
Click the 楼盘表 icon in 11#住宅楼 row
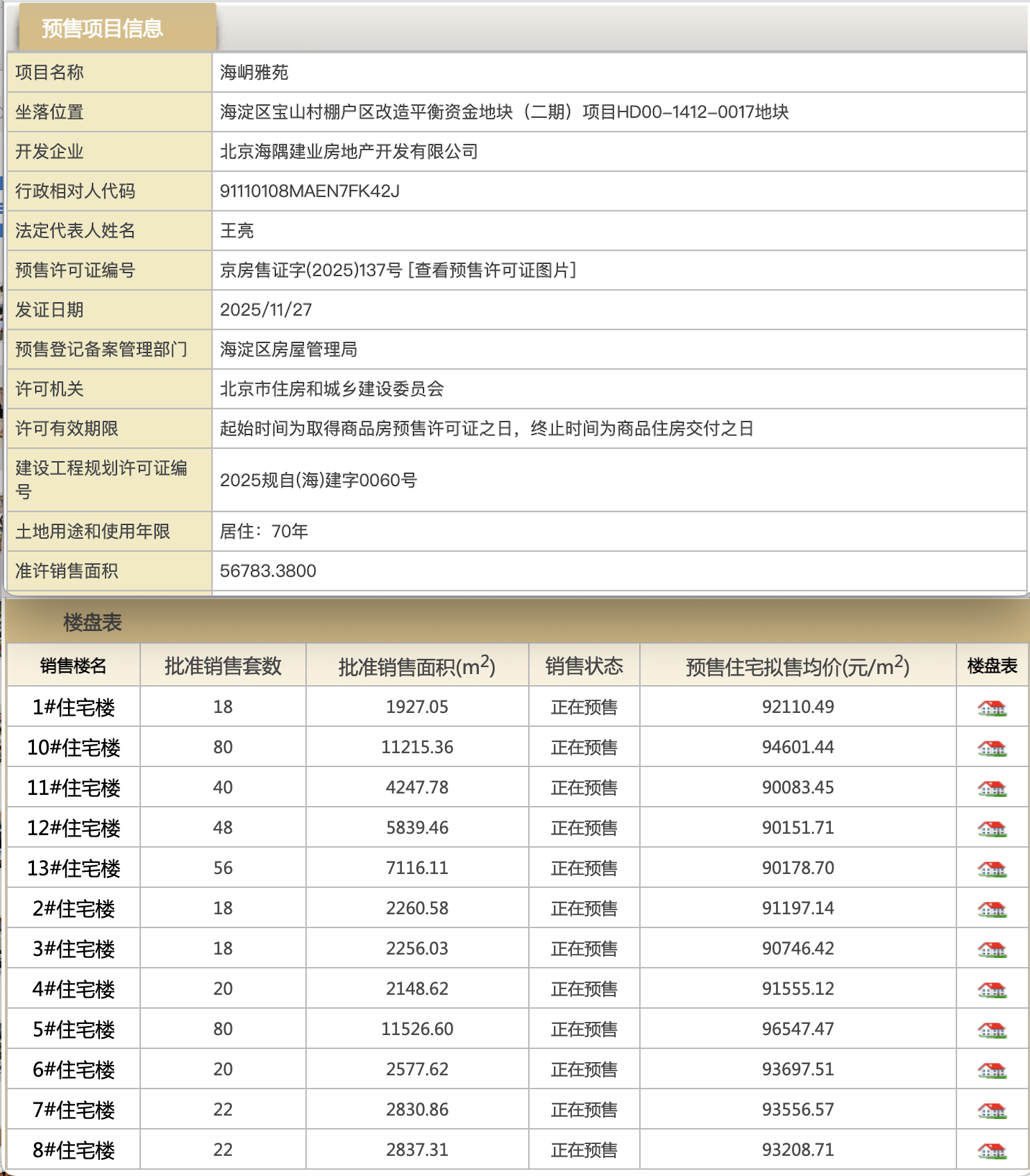[992, 789]
